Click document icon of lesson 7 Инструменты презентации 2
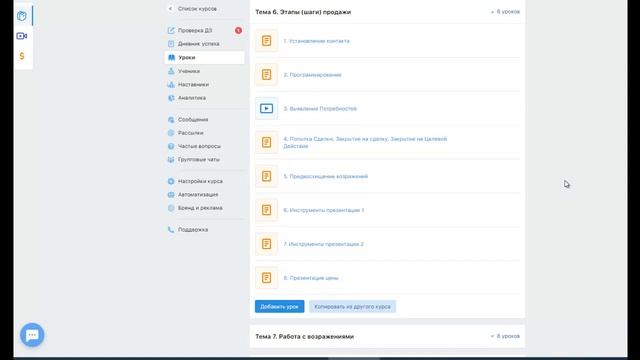 click(x=267, y=244)
